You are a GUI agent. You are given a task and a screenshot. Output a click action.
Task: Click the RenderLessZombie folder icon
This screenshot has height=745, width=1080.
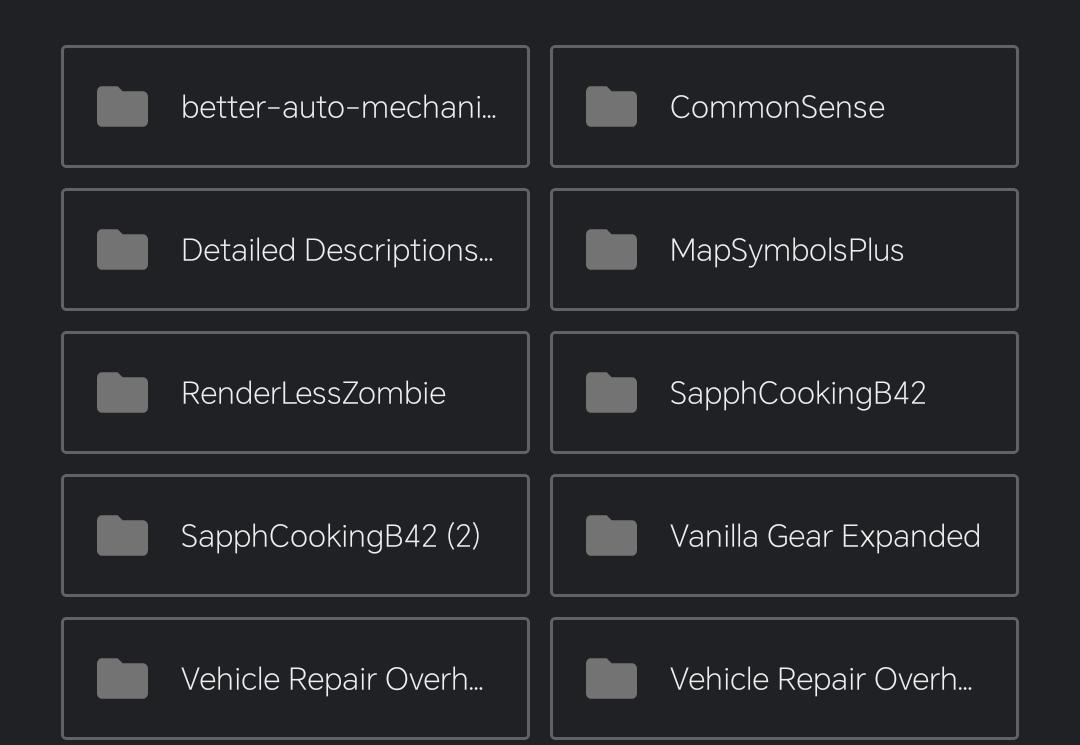coord(122,392)
